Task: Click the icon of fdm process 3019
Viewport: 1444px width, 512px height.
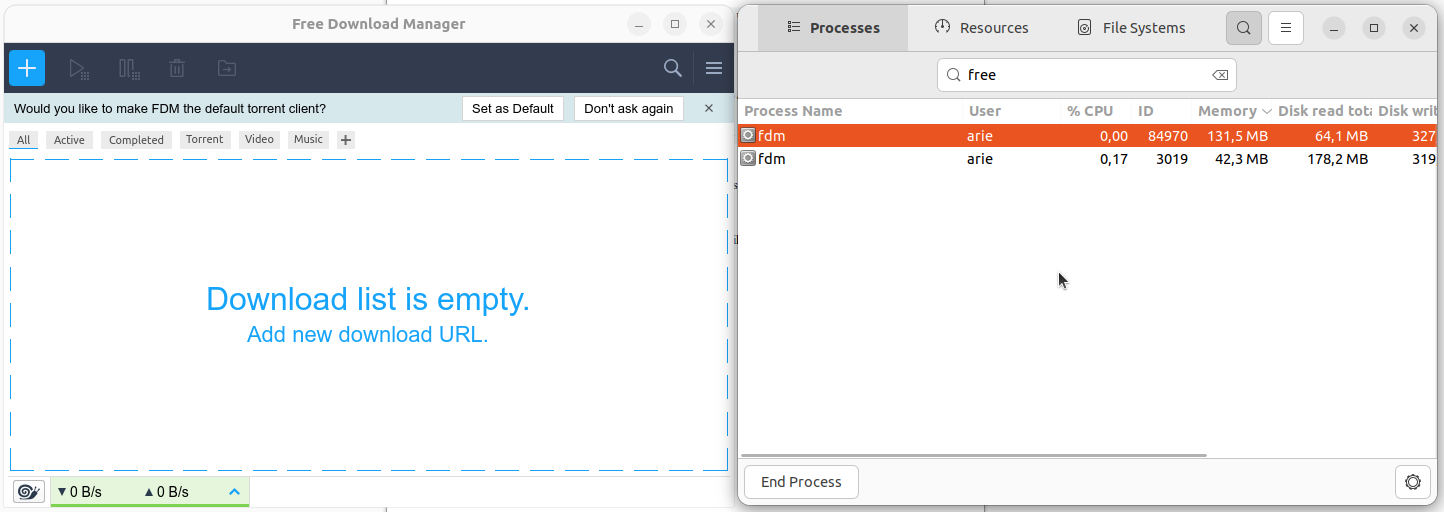Action: [x=748, y=158]
